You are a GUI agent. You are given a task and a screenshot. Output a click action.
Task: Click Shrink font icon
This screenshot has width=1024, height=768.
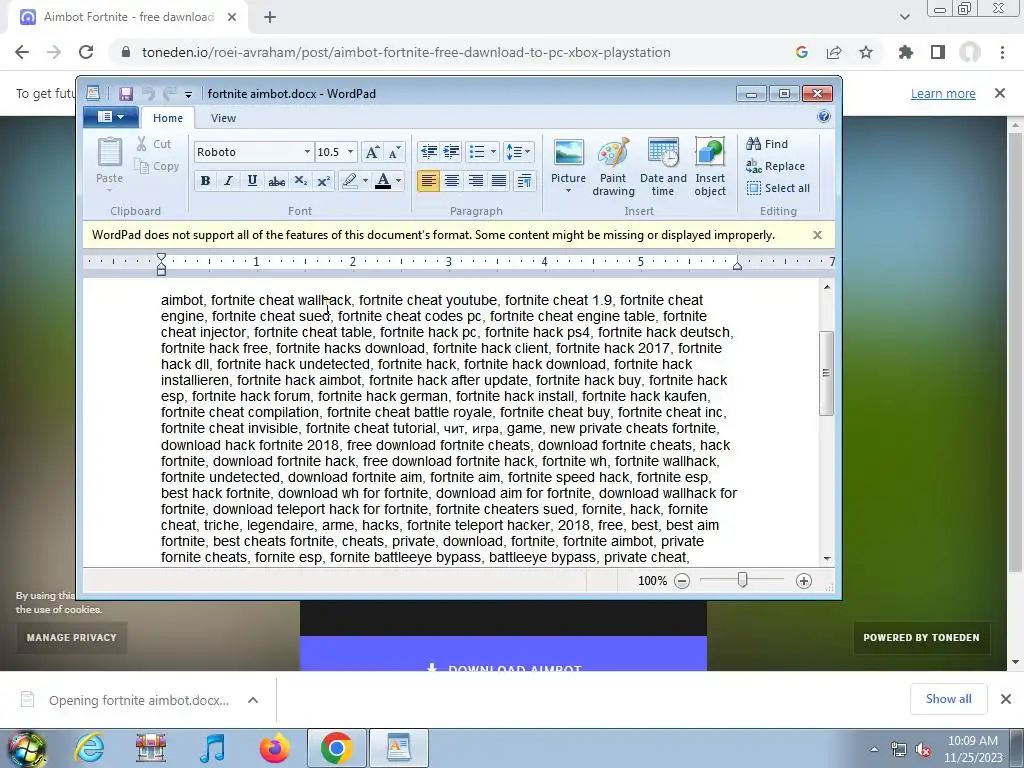point(394,152)
